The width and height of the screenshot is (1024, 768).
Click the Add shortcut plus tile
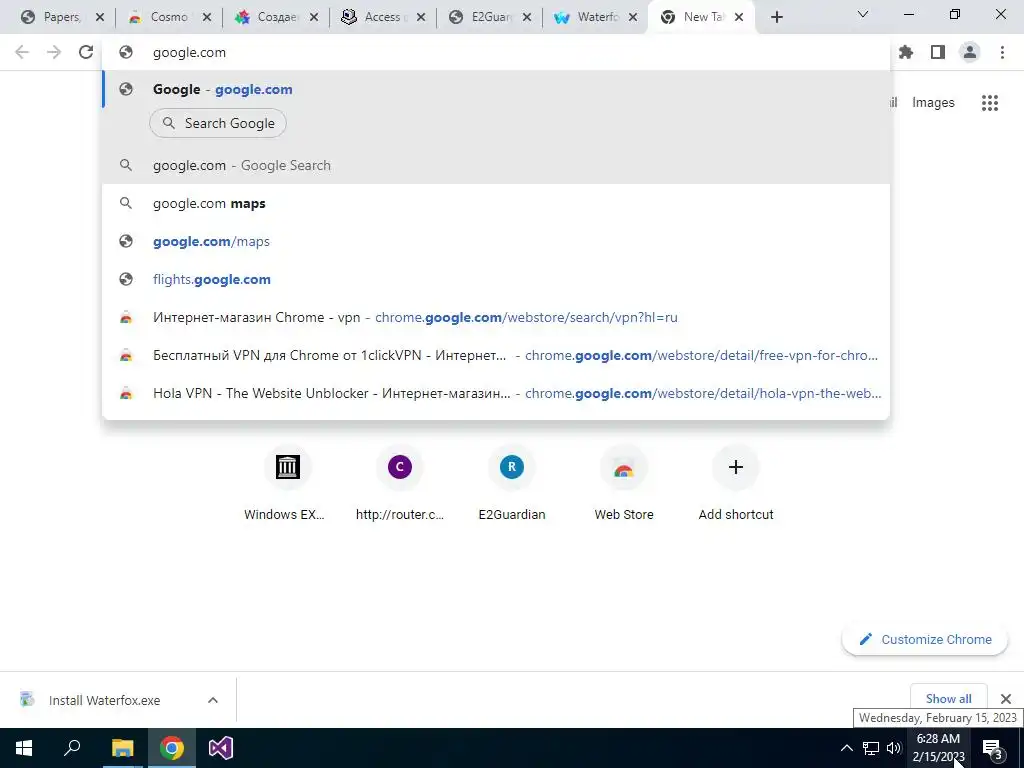pos(736,484)
